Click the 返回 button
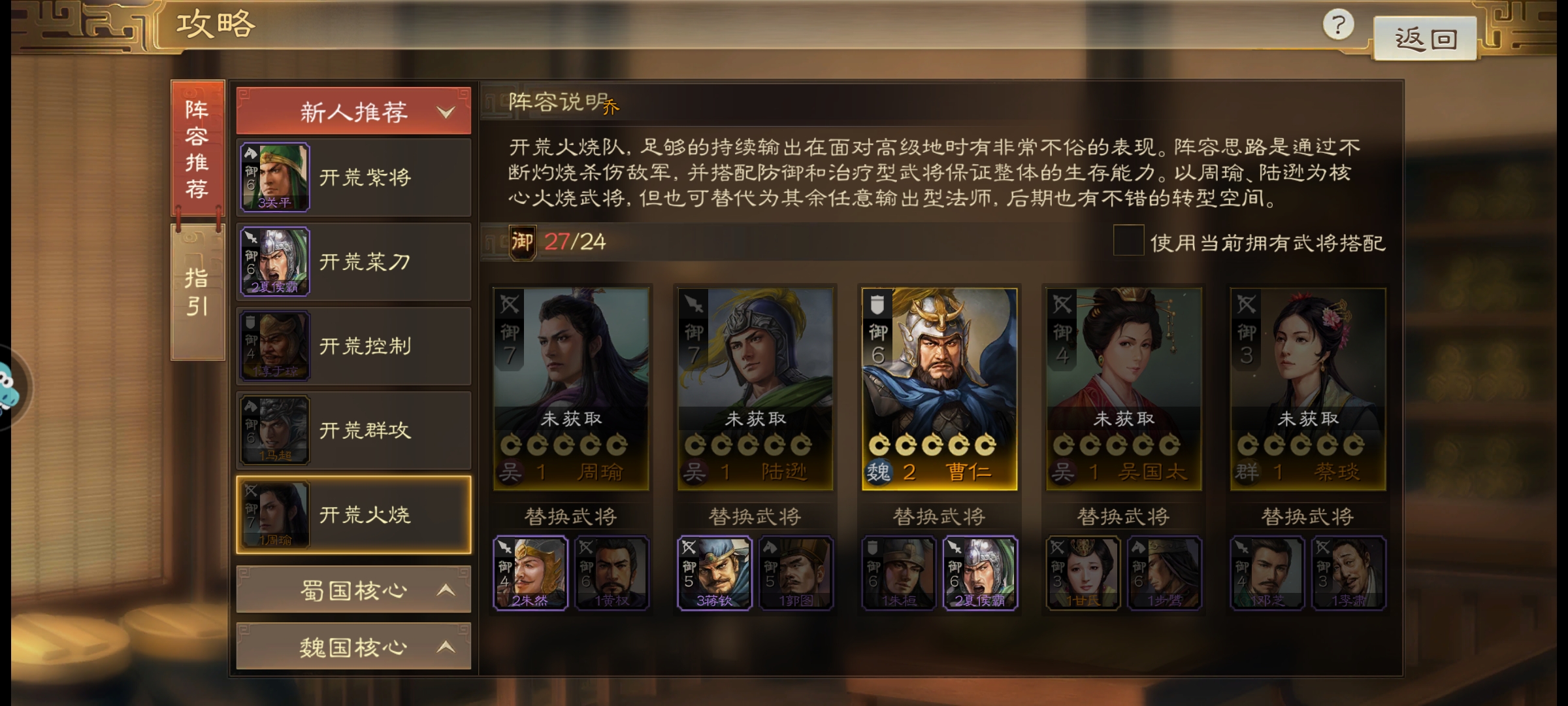 pyautogui.click(x=1425, y=39)
